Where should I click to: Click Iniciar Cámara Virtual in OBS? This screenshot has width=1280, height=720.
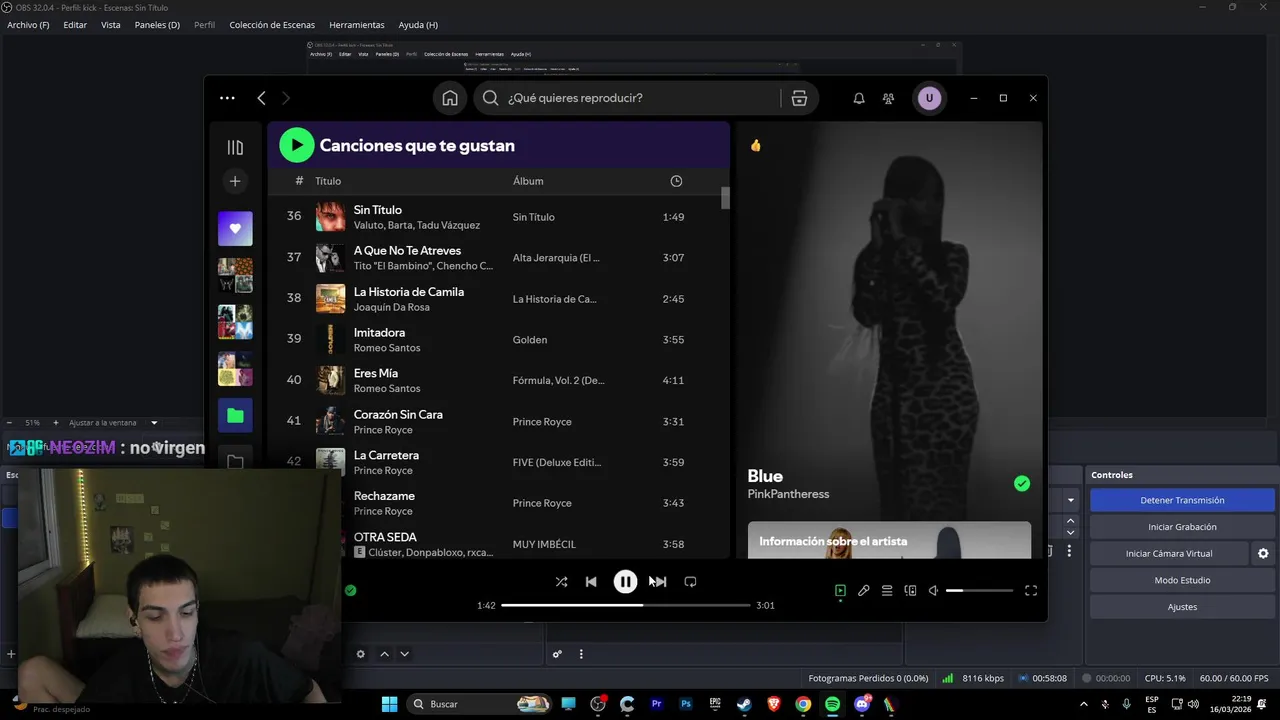click(x=1169, y=553)
